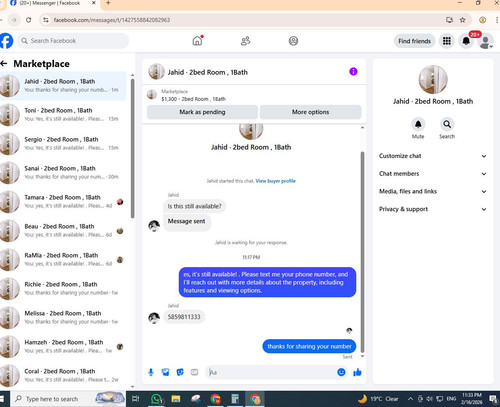Open Jahid conversation in chat list

63,86
